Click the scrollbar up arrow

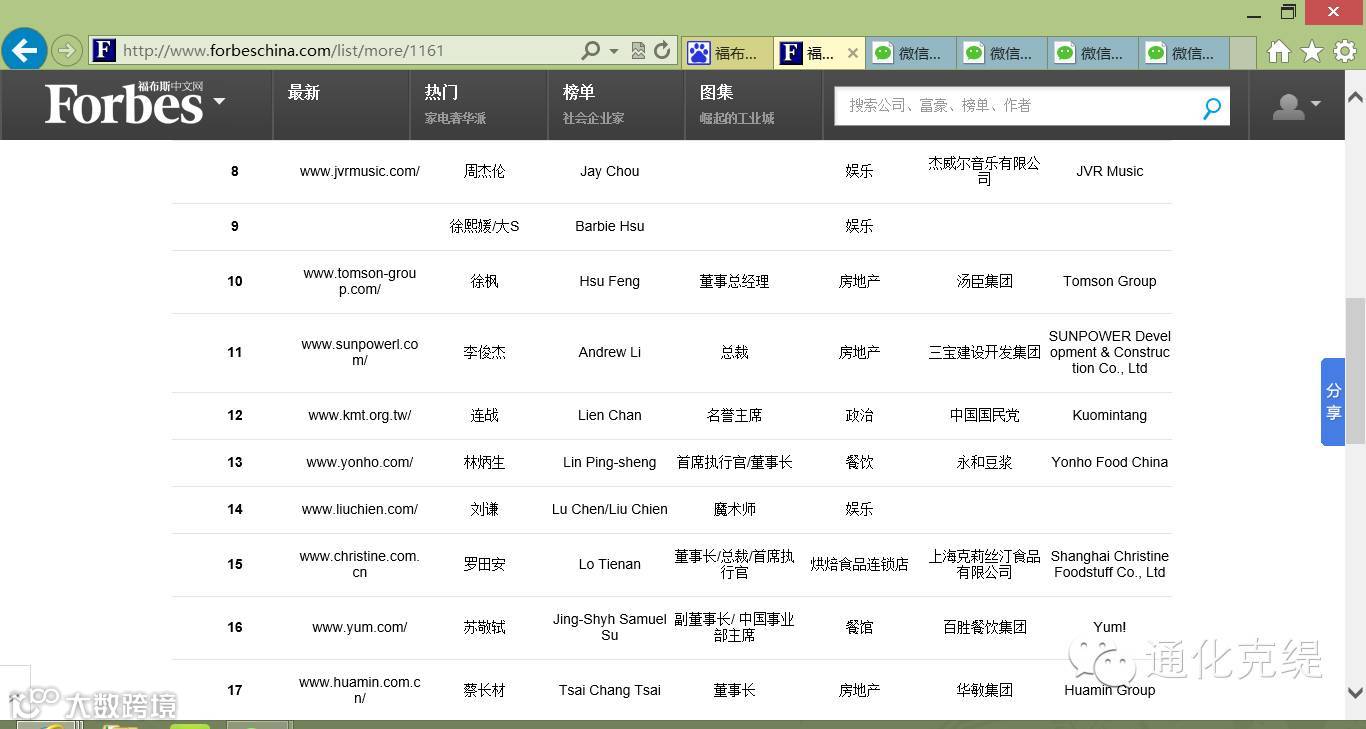coord(1355,97)
